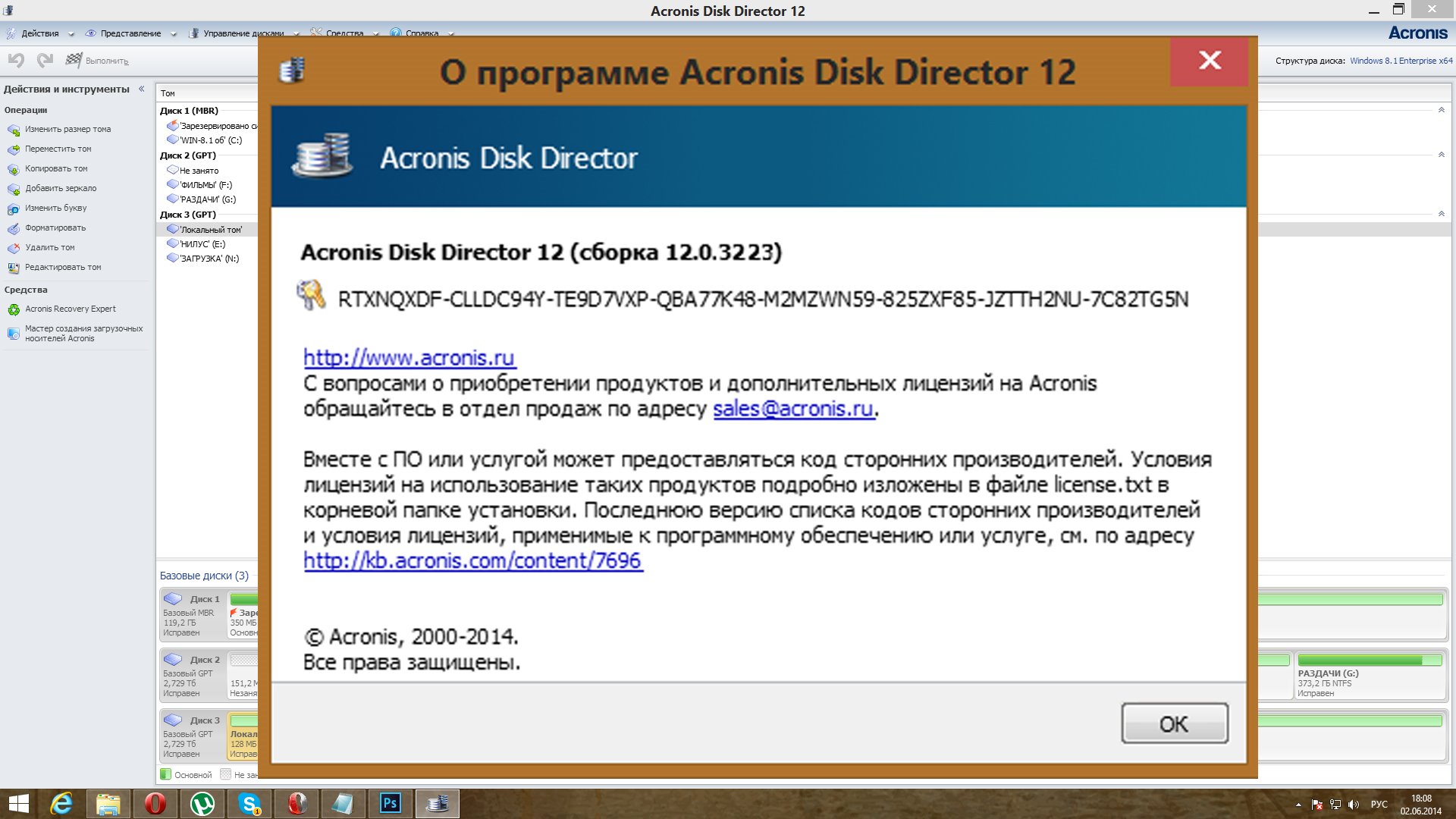Click the Том column header
This screenshot has width=1456, height=819.
(x=168, y=93)
